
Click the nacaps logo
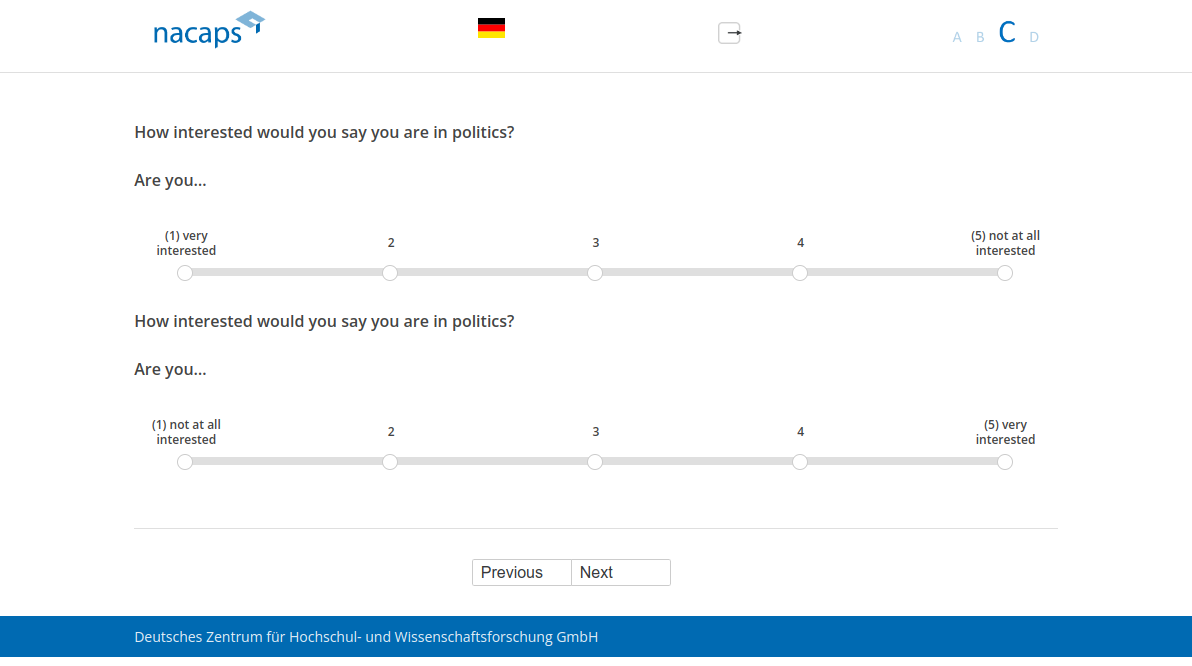point(208,30)
